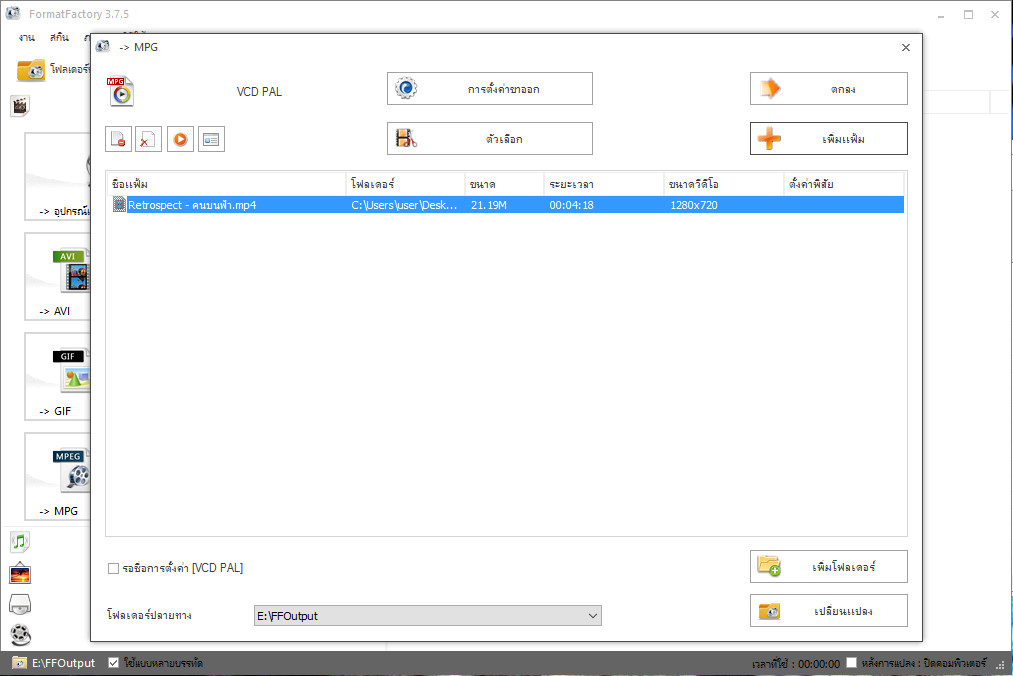
Task: Expand the destination folder E:\FFOutput dropdown
Action: (x=592, y=616)
